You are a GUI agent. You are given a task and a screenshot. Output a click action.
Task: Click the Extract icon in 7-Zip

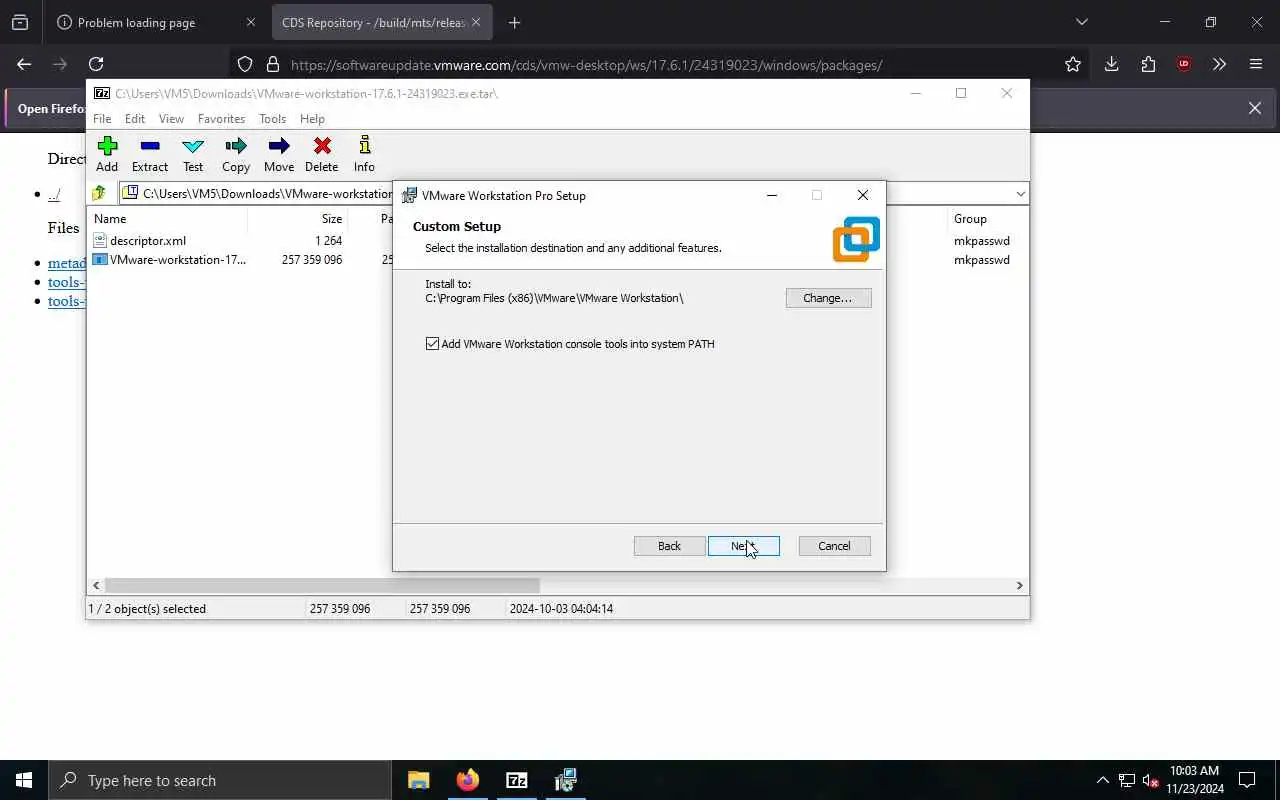tap(150, 147)
